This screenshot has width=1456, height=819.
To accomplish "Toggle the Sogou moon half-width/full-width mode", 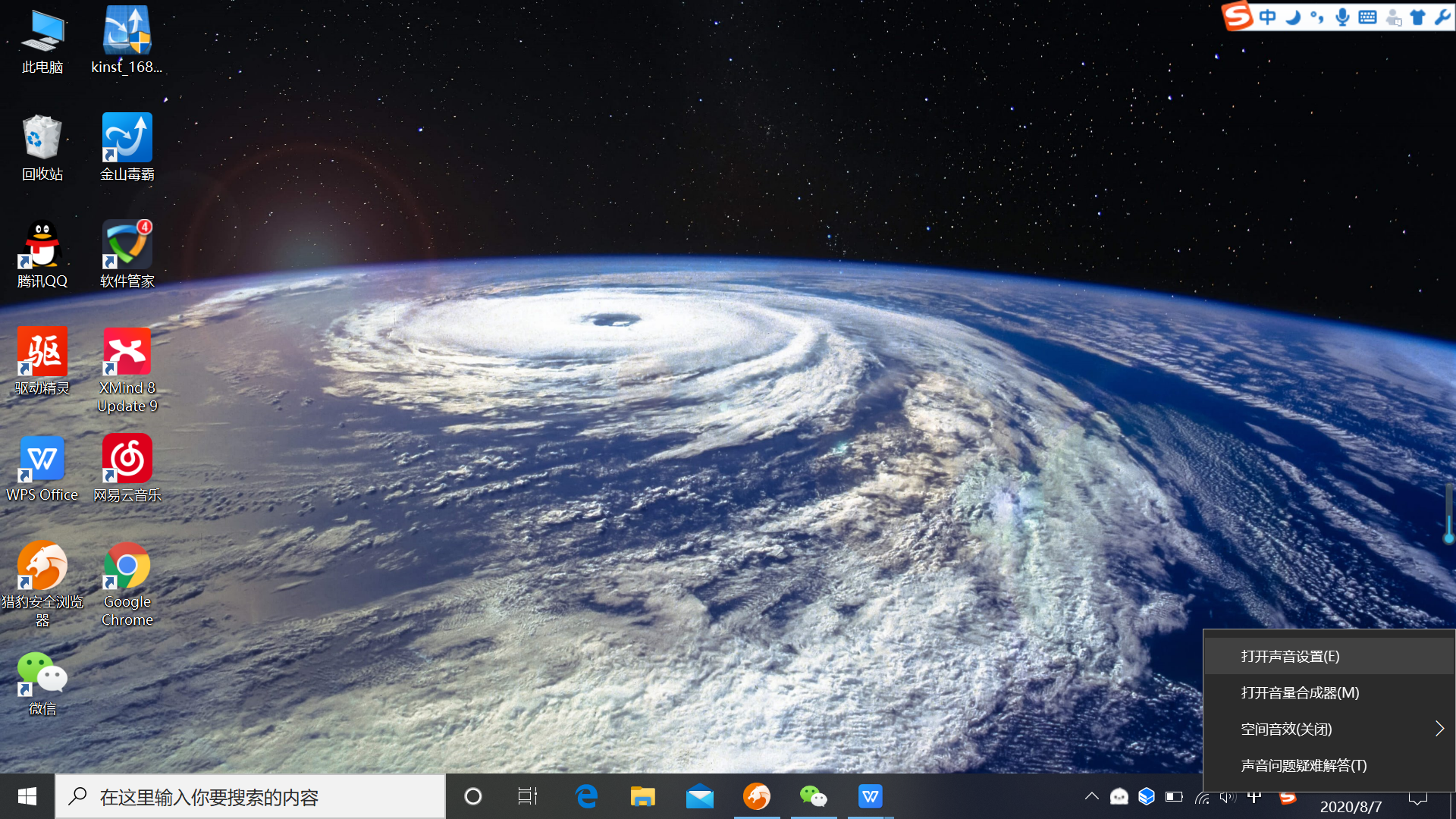I will tap(1294, 17).
